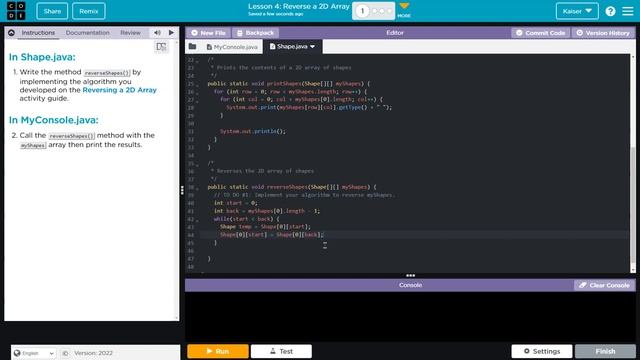The width and height of the screenshot is (640, 360).
Task: Open the Shape.java tab dropdown arrow
Action: coord(313,47)
